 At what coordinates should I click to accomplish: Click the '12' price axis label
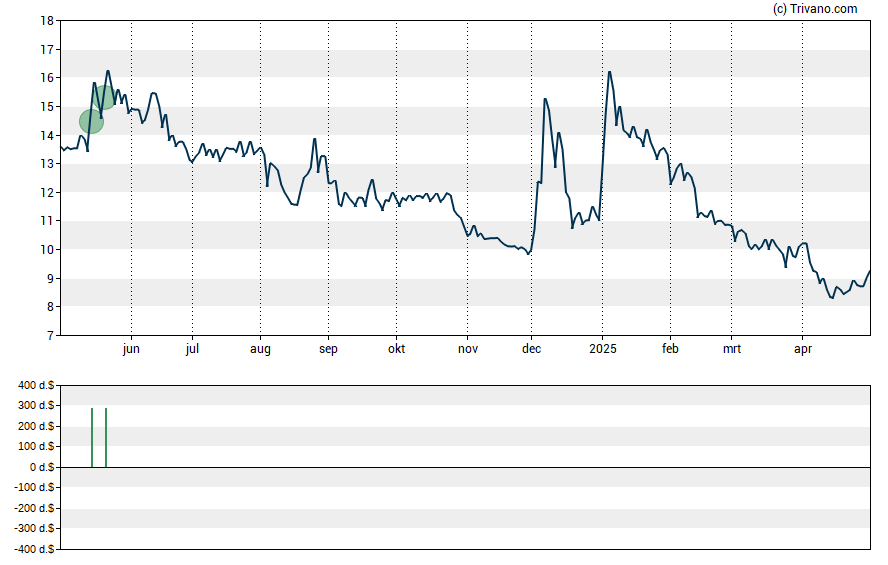pos(47,192)
